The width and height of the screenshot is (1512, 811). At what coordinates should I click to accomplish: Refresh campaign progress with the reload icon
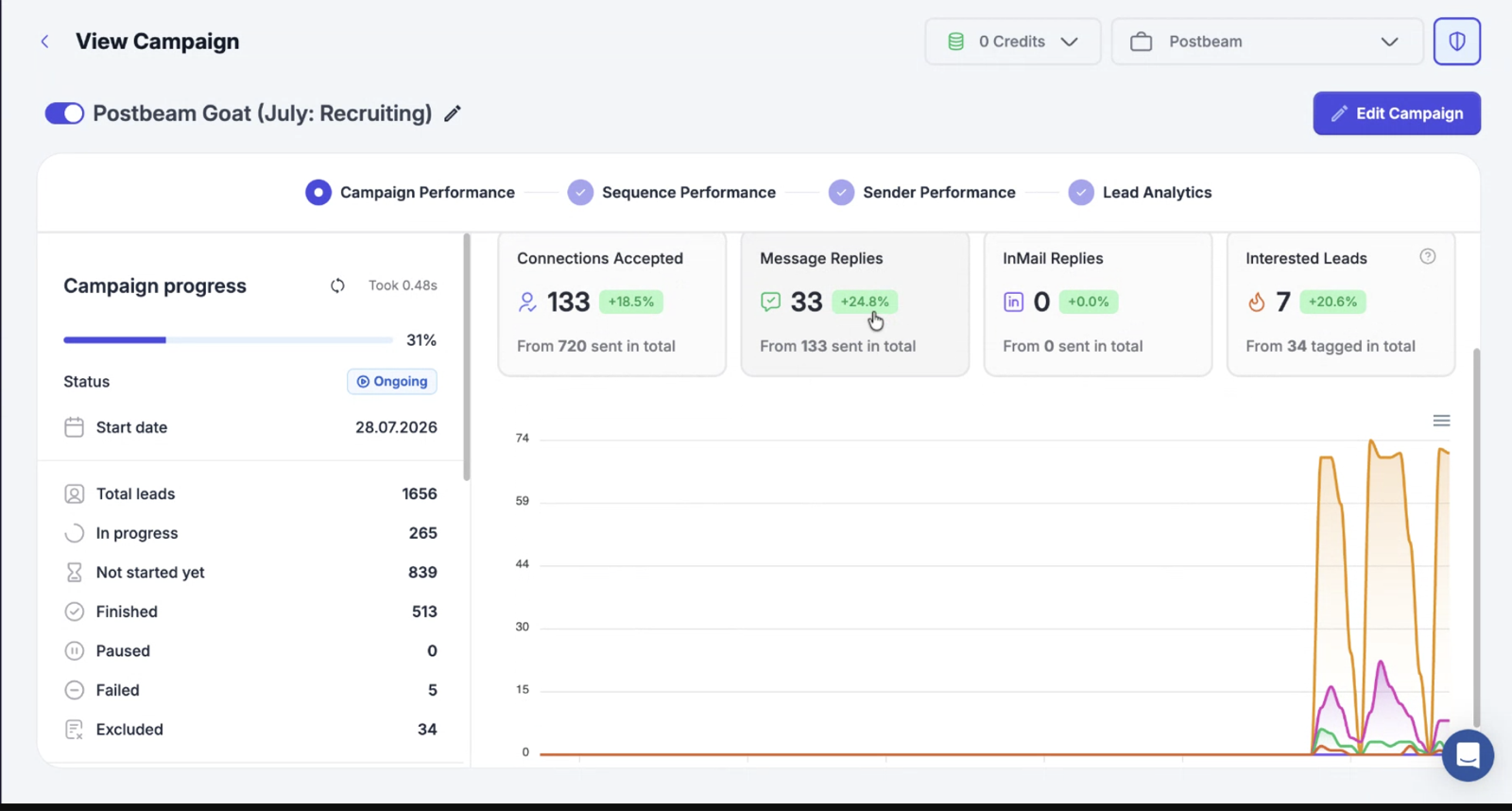click(x=337, y=285)
